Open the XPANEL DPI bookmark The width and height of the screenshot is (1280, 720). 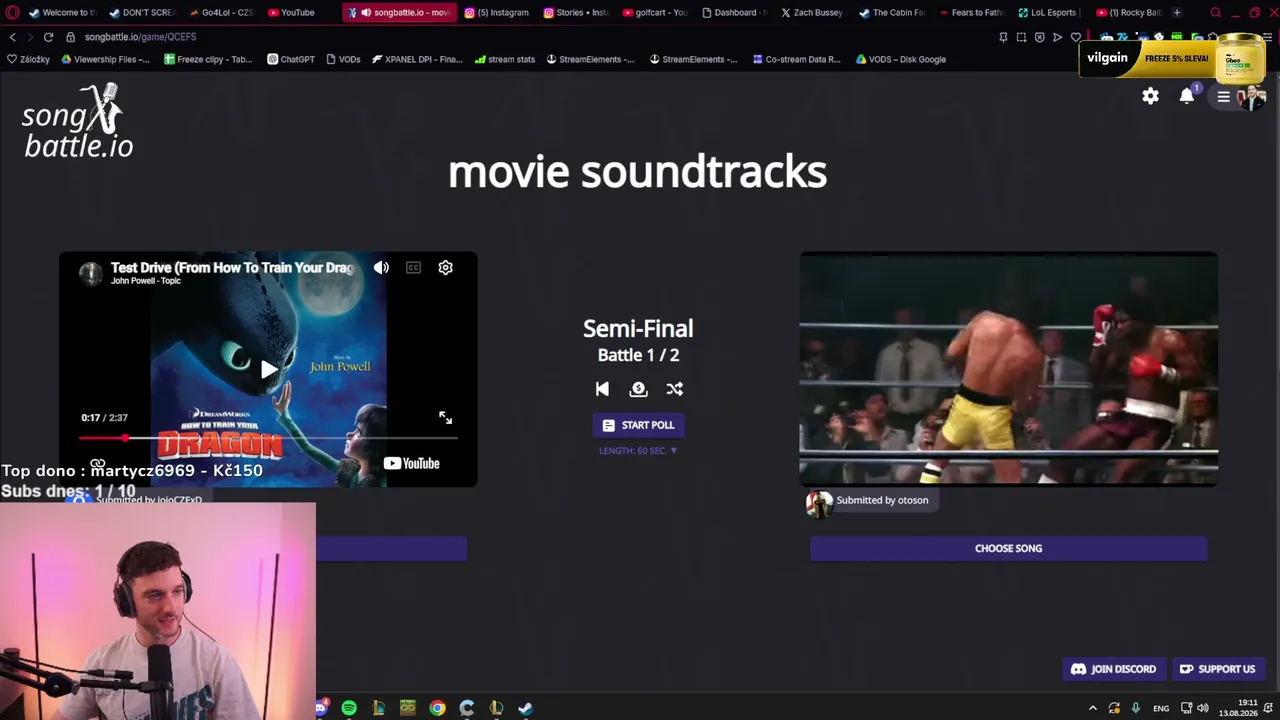click(417, 59)
